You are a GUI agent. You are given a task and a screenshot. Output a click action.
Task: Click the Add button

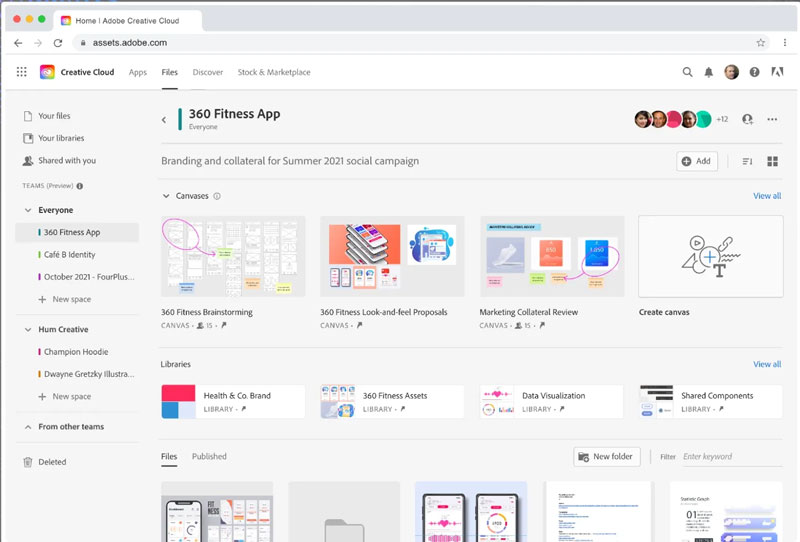point(697,161)
